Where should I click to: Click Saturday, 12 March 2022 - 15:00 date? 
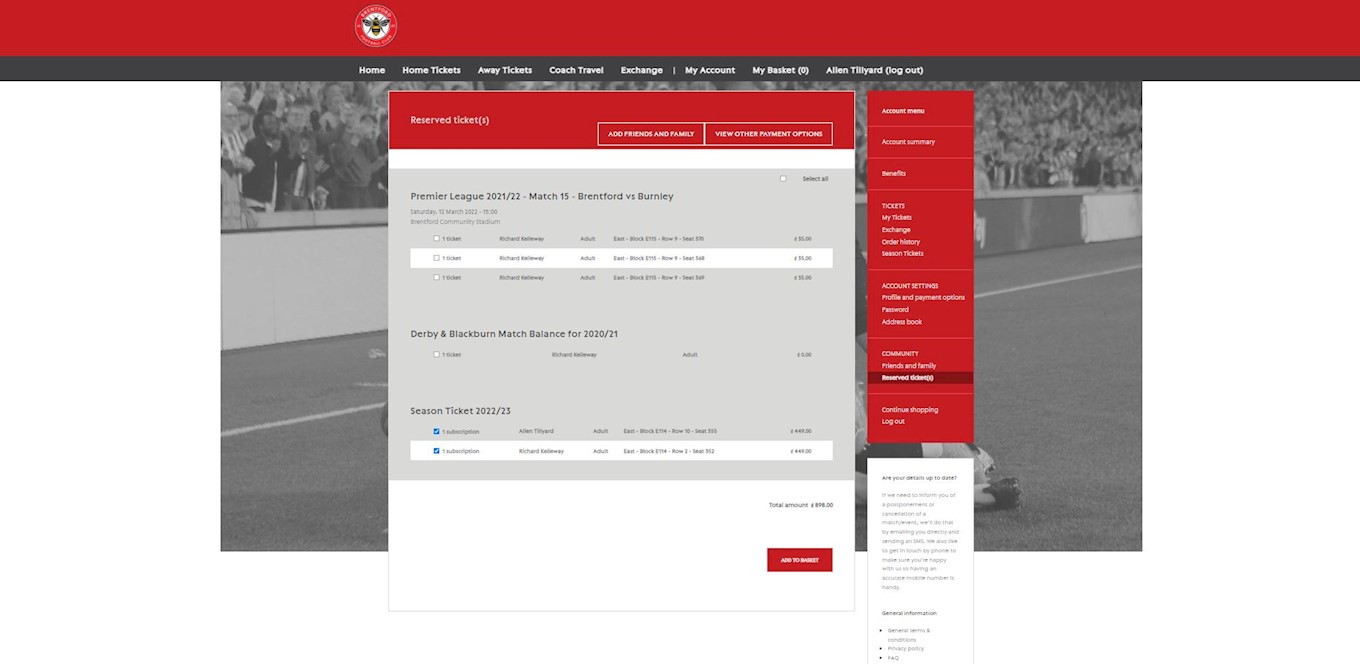coord(454,212)
